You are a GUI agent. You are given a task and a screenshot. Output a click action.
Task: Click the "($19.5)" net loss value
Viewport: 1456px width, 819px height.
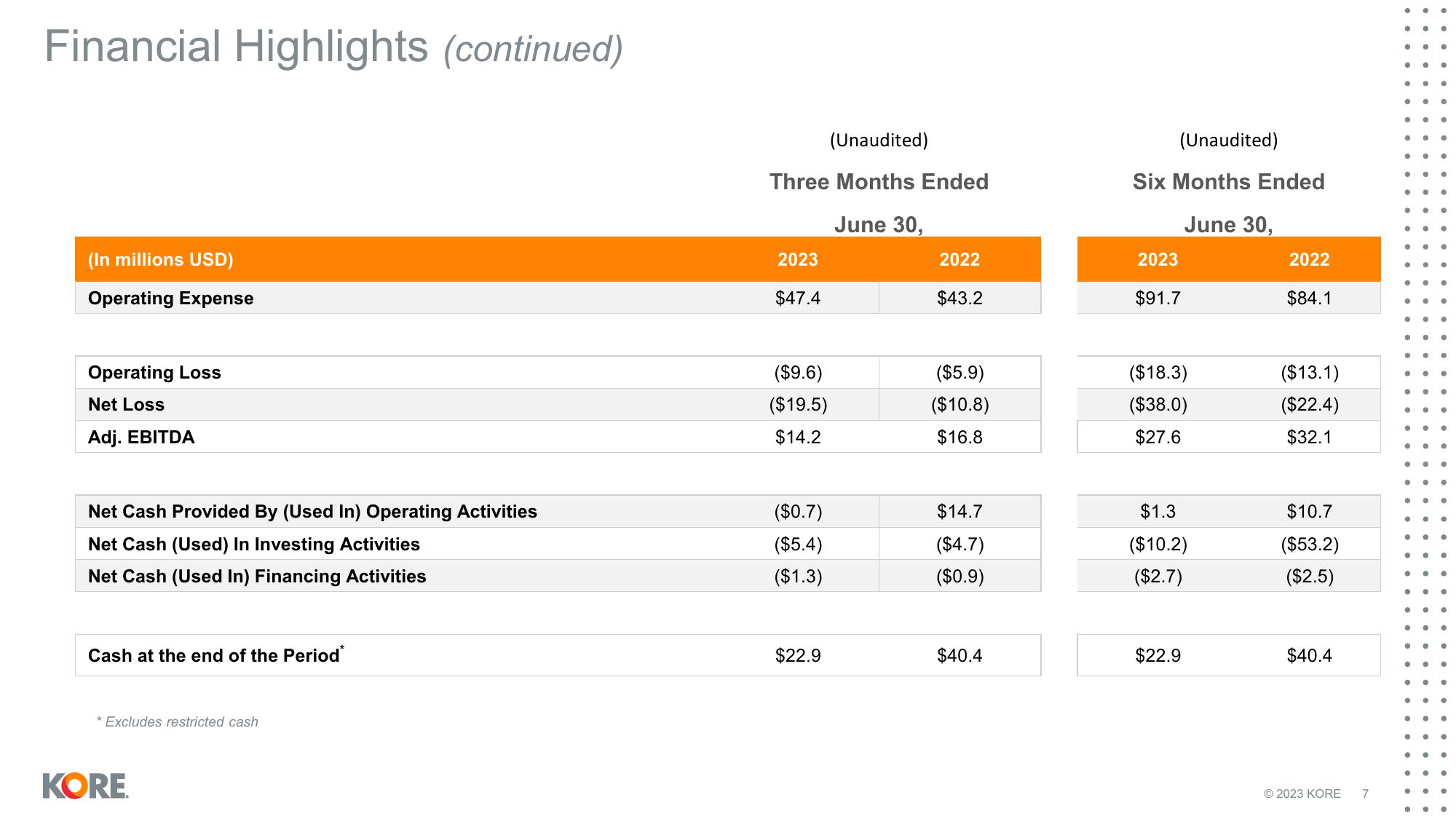[x=798, y=405]
